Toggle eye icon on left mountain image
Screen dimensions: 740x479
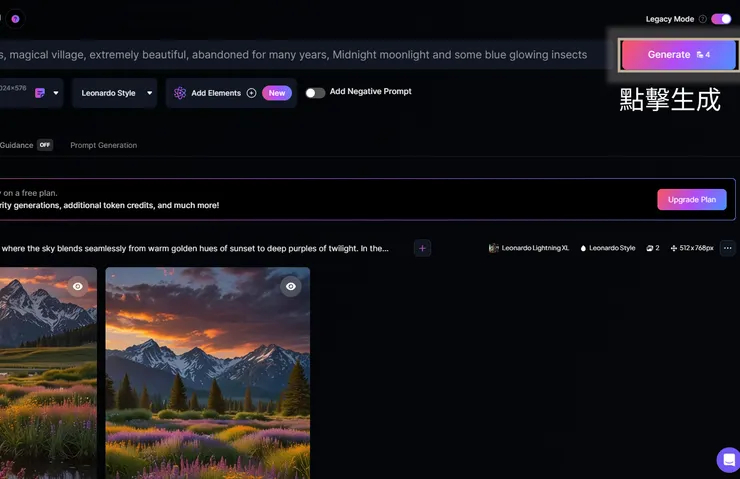[78, 286]
